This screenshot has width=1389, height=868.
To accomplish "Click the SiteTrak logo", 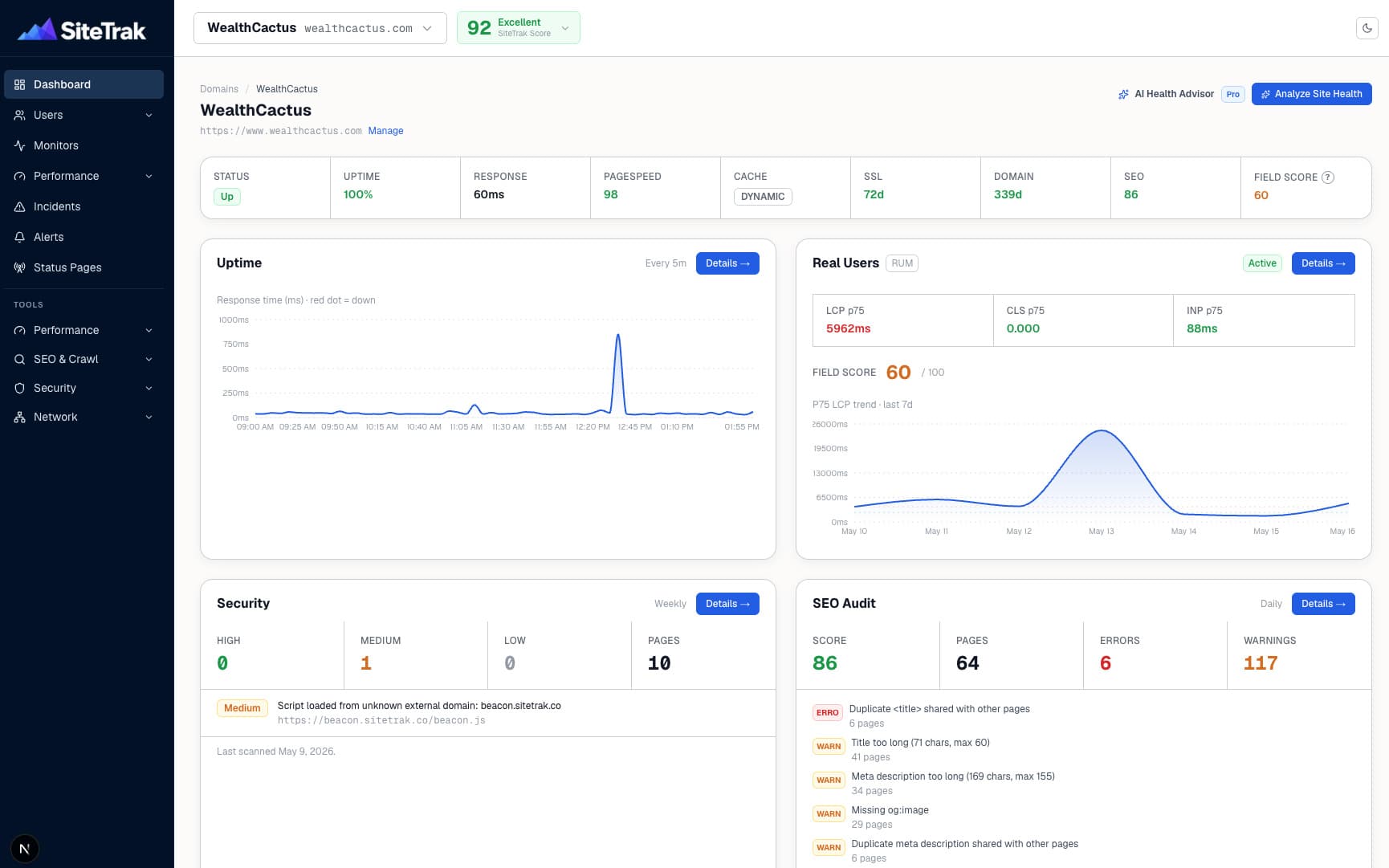I will [82, 30].
